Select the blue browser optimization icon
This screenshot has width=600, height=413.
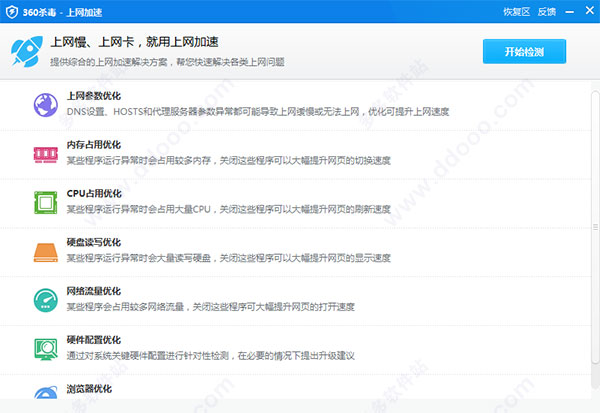(46, 392)
